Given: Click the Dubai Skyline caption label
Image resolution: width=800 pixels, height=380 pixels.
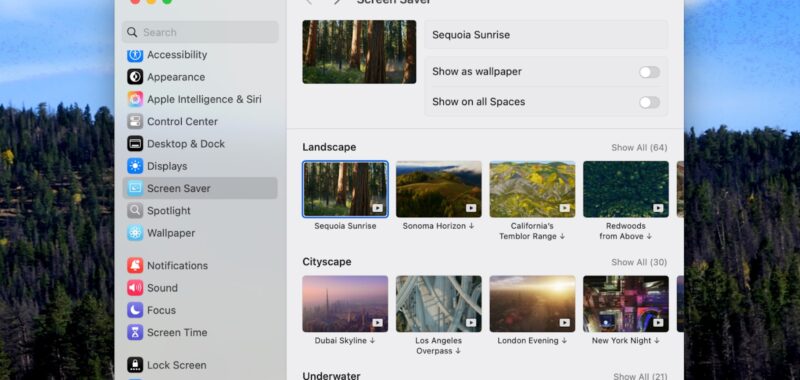Looking at the screenshot, I should 345,341.
